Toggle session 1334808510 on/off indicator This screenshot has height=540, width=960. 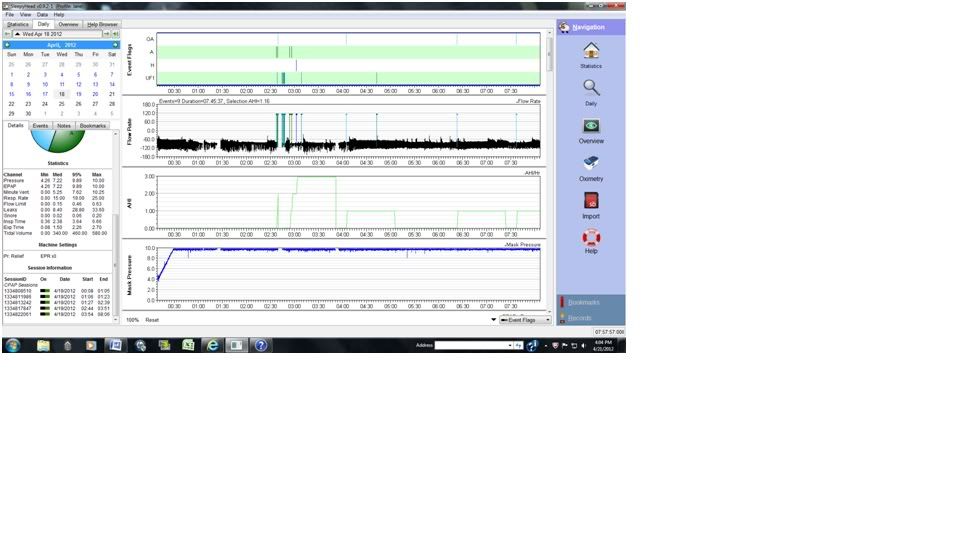pos(45,291)
